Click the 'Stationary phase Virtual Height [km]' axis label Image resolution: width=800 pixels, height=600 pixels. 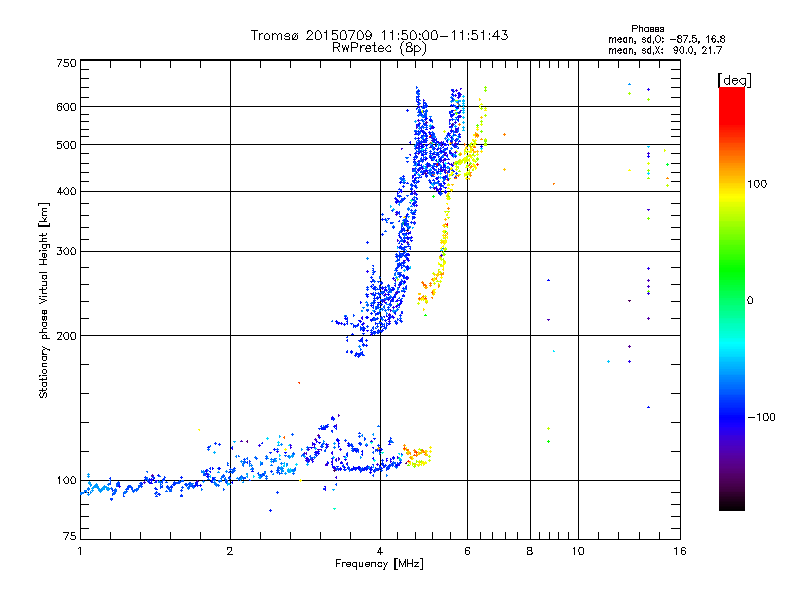click(44, 300)
